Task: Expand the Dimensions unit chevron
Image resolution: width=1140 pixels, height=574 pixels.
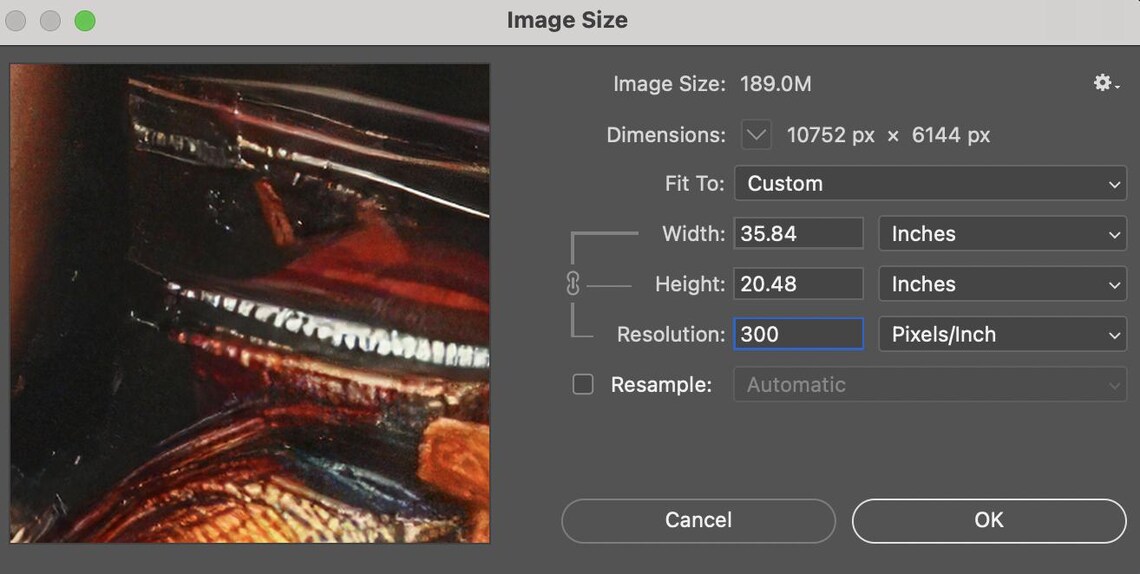Action: pos(756,134)
